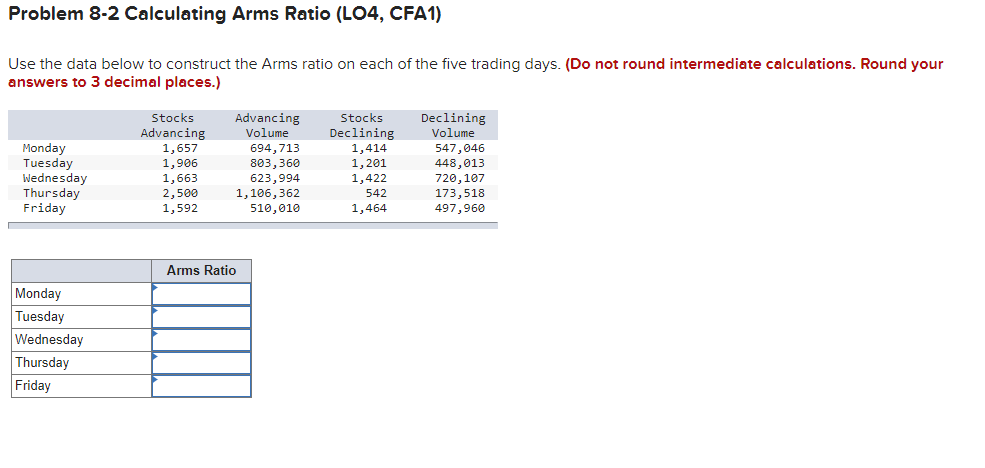Click Monday advancing volume value 694,713
This screenshot has width=985, height=468.
[x=275, y=148]
